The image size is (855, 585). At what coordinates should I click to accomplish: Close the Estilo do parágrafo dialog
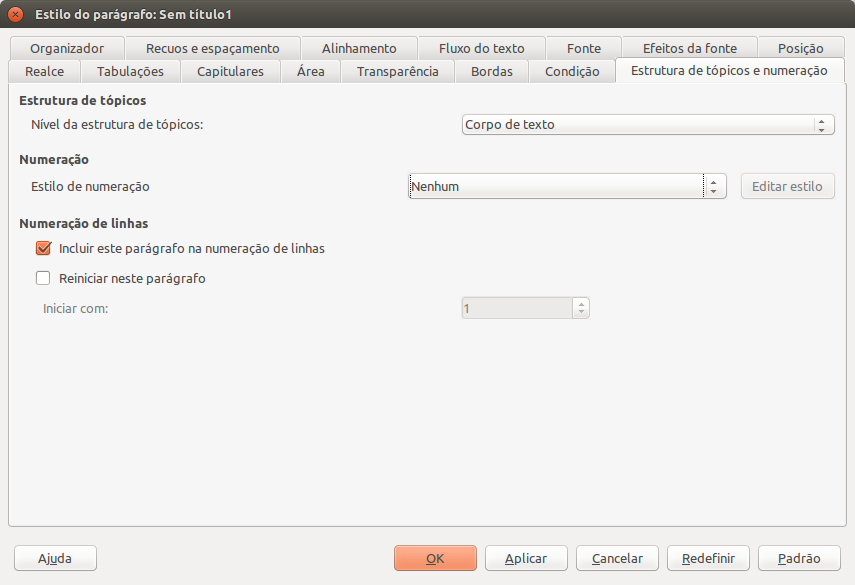coord(15,14)
